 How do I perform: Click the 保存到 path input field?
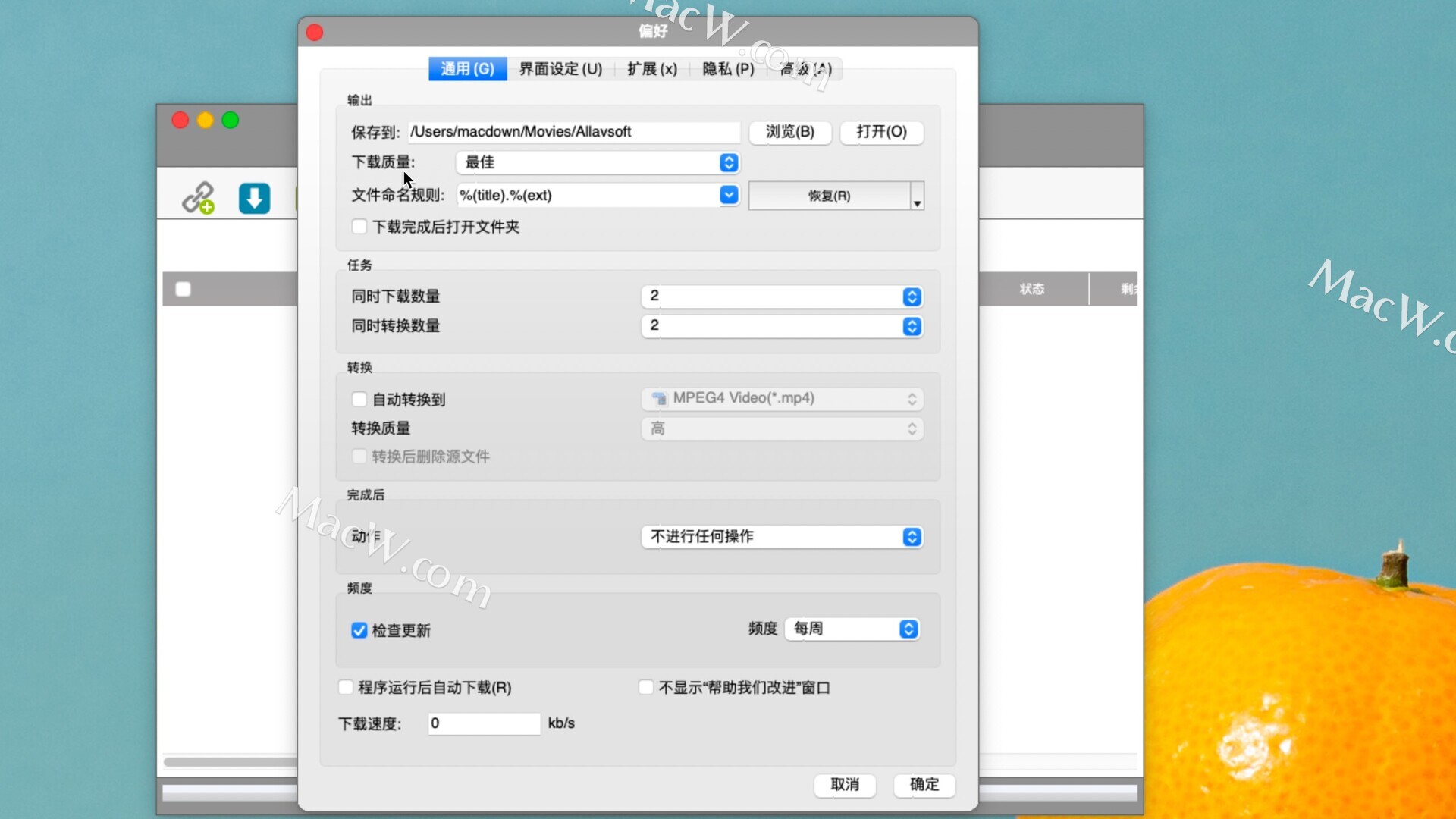point(573,132)
